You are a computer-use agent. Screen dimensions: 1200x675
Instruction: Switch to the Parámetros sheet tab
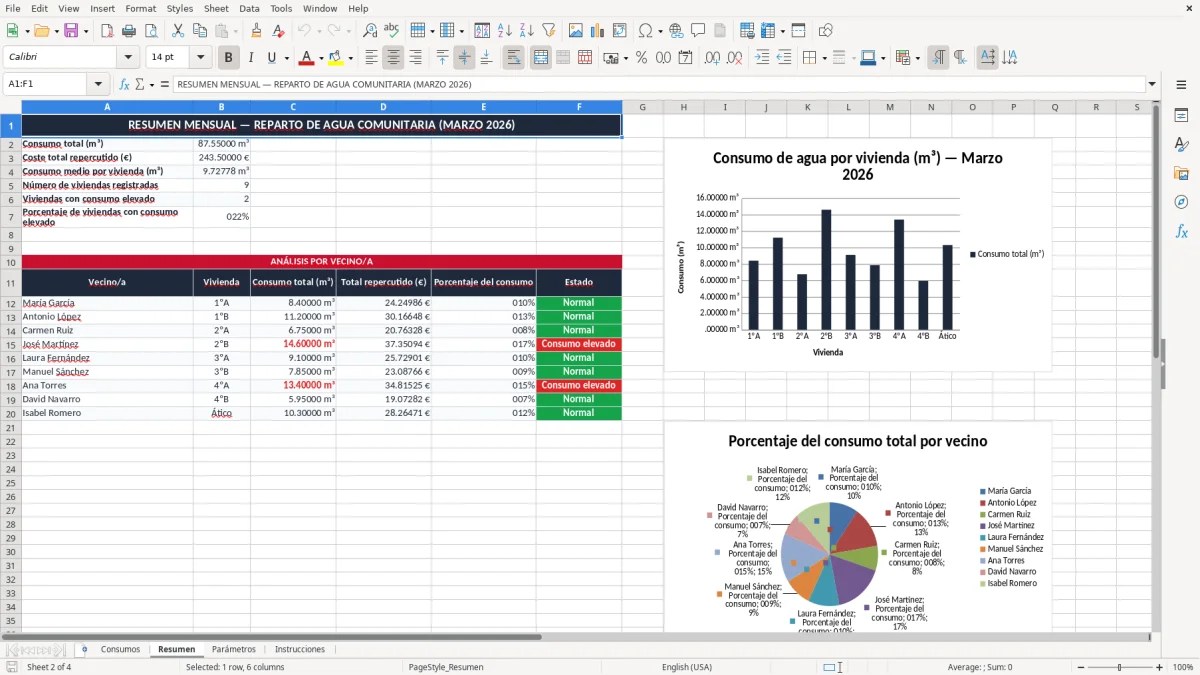pos(233,650)
